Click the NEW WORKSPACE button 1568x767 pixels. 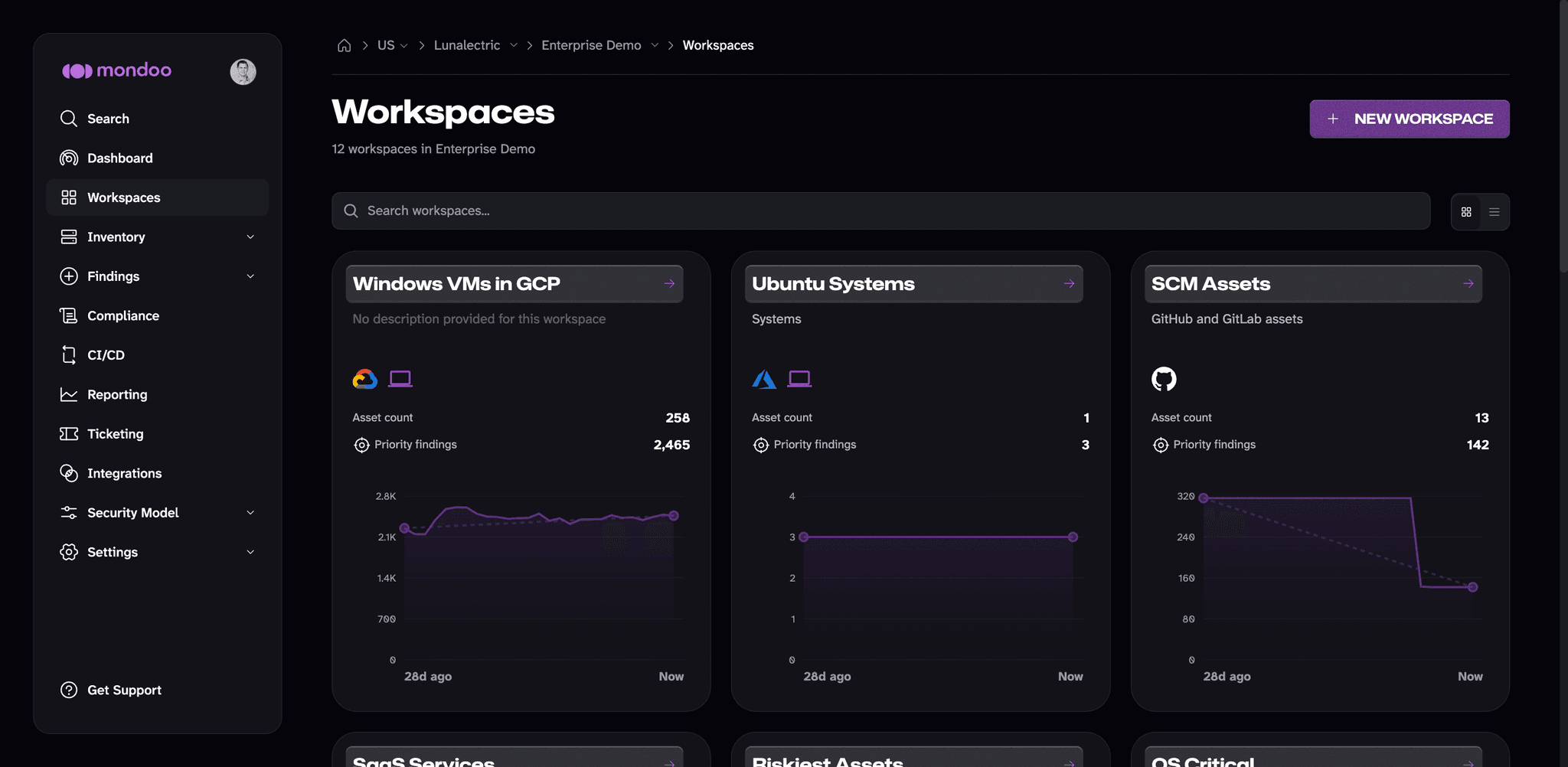1410,119
